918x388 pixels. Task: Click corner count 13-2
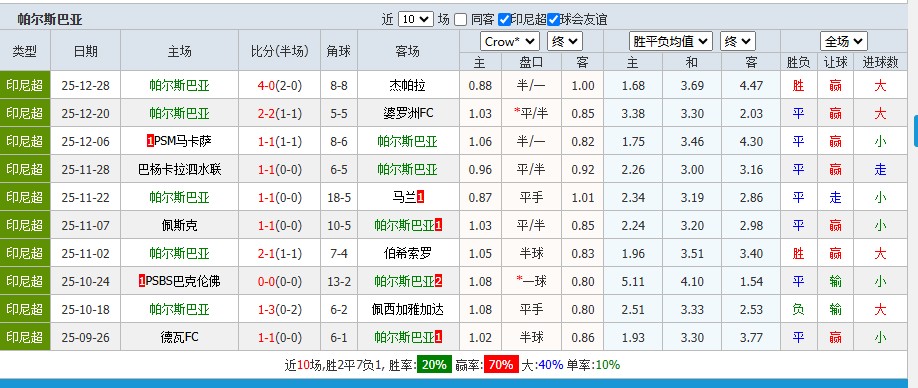339,281
